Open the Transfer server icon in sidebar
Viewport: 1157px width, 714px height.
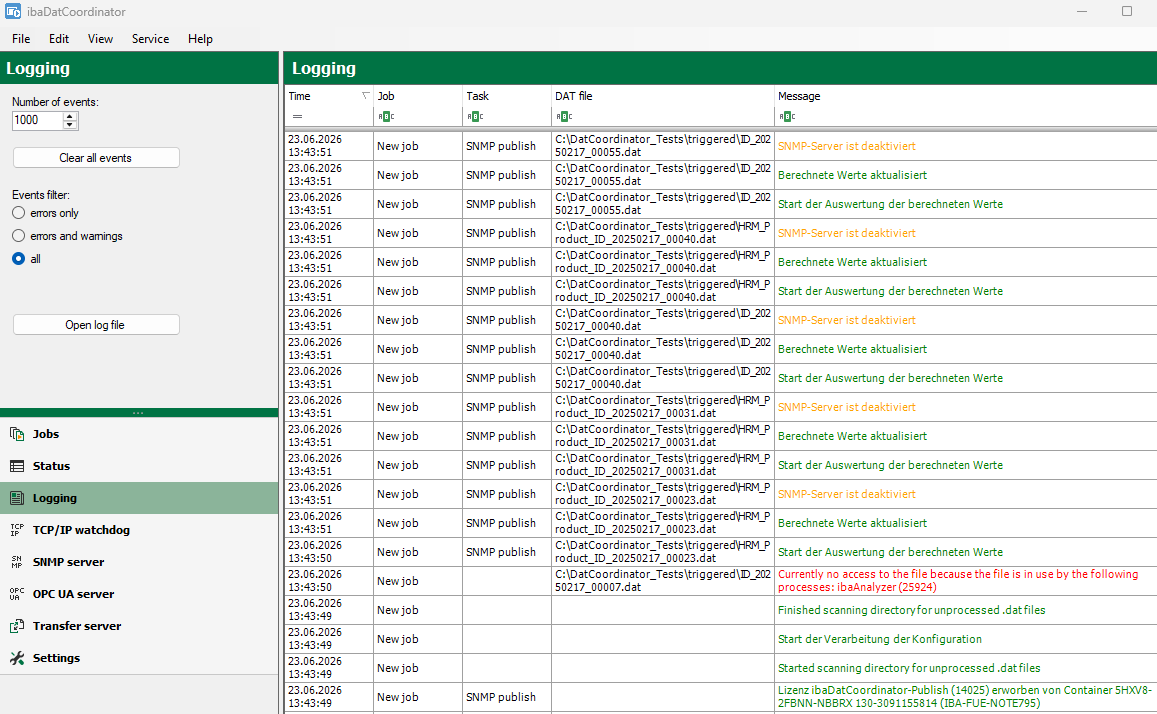point(17,625)
